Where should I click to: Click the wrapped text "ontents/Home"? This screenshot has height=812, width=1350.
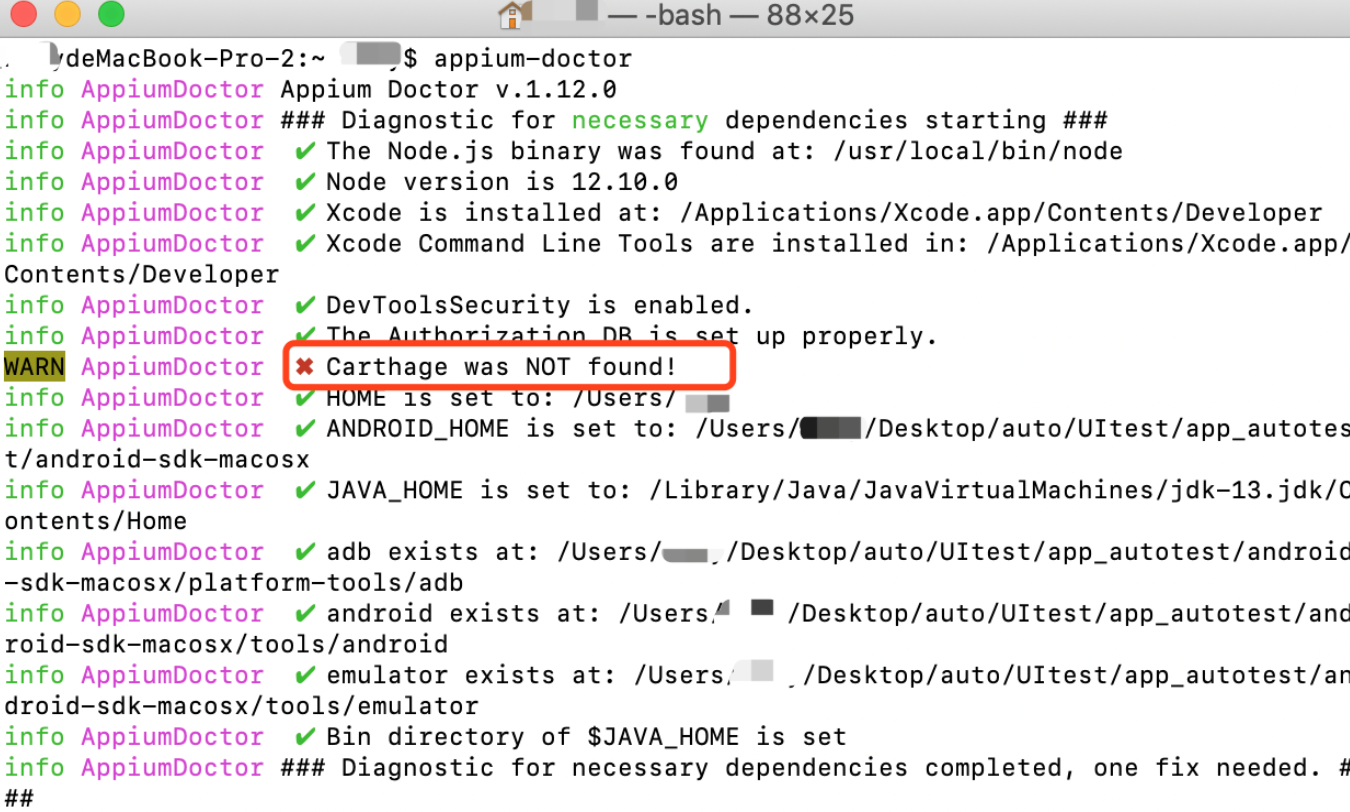click(96, 522)
